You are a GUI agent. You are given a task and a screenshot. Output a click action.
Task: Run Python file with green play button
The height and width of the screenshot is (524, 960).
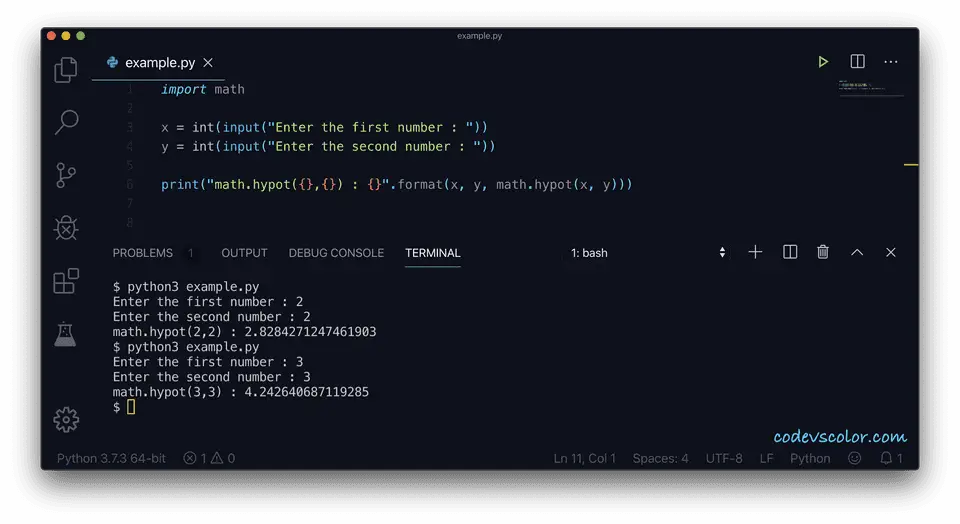pos(823,62)
